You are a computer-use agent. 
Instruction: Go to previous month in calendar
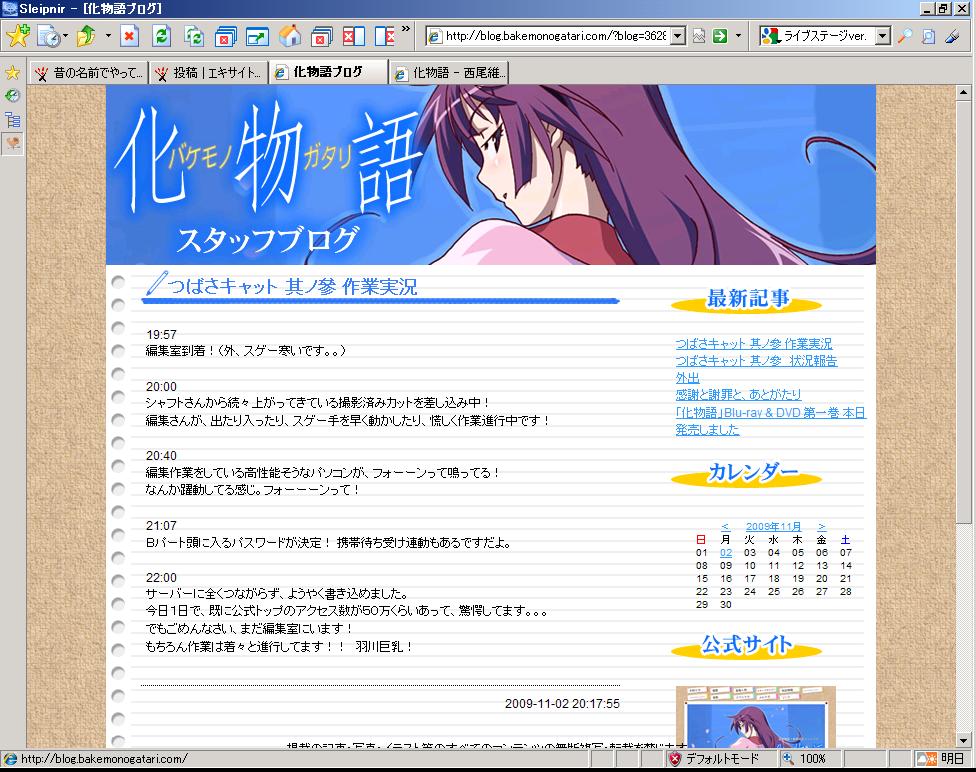coord(725,527)
